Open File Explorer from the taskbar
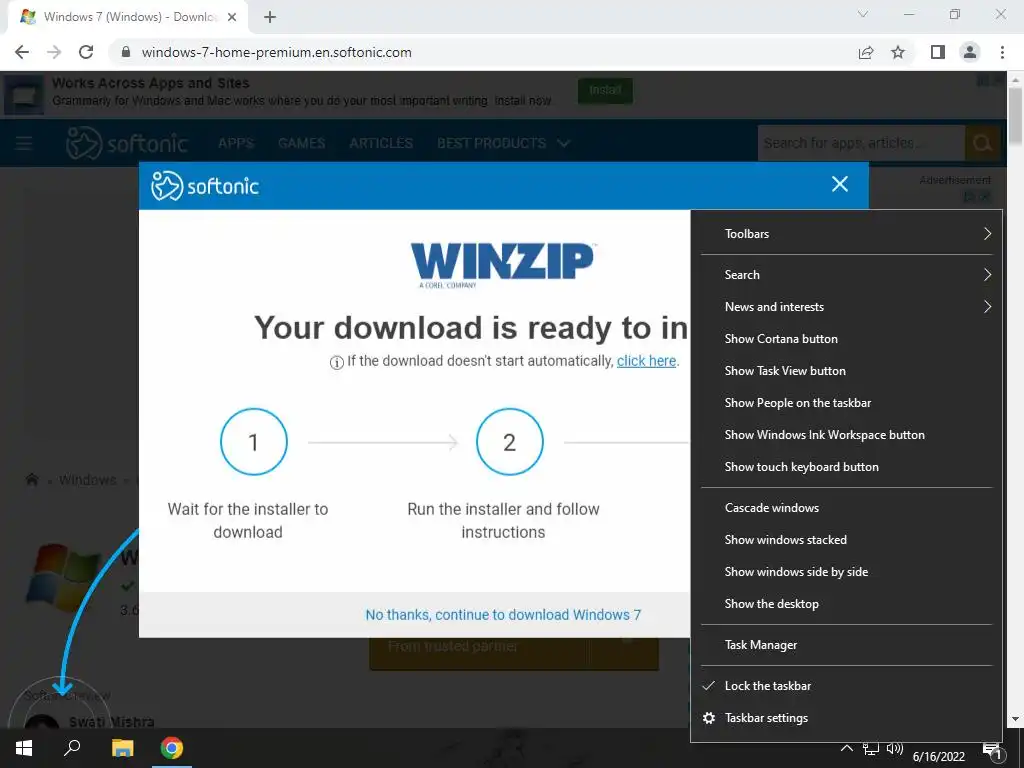This screenshot has width=1024, height=768. (122, 748)
